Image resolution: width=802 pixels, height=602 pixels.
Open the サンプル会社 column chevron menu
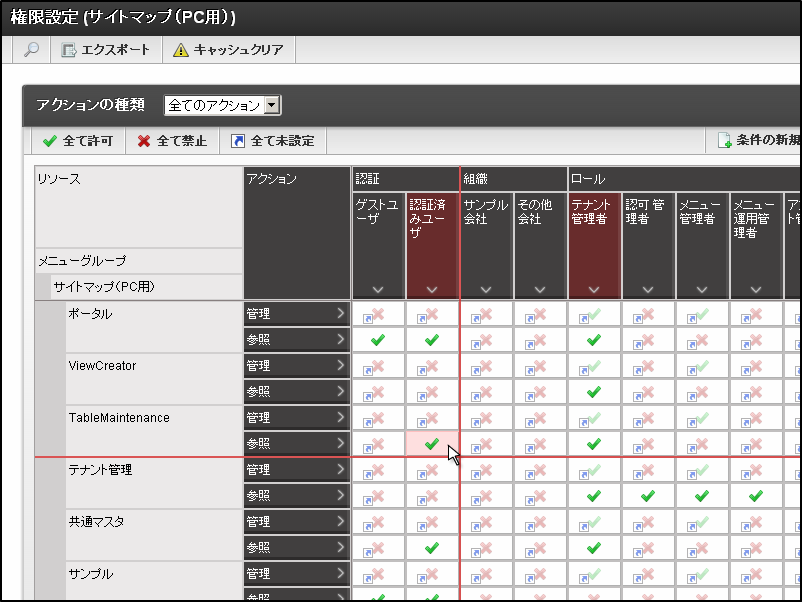click(x=486, y=289)
